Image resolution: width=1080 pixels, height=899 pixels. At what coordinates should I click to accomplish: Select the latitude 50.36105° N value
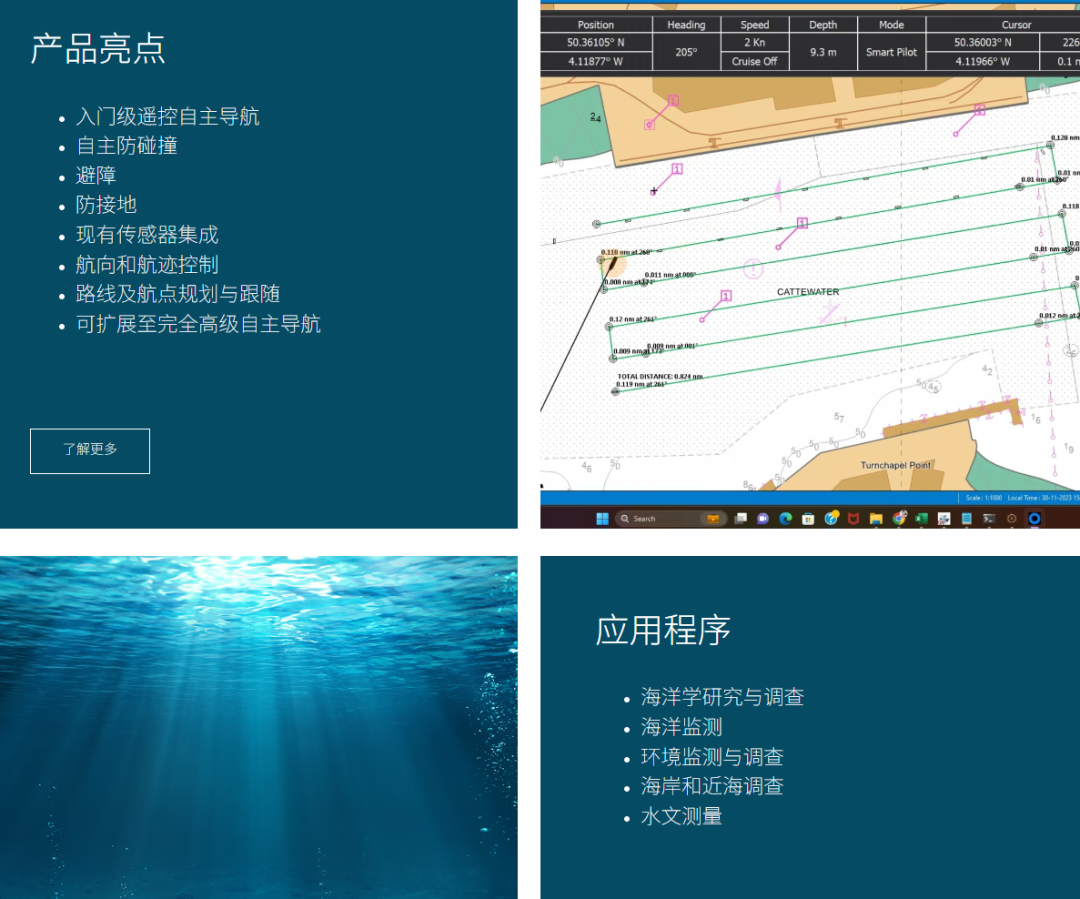point(596,43)
